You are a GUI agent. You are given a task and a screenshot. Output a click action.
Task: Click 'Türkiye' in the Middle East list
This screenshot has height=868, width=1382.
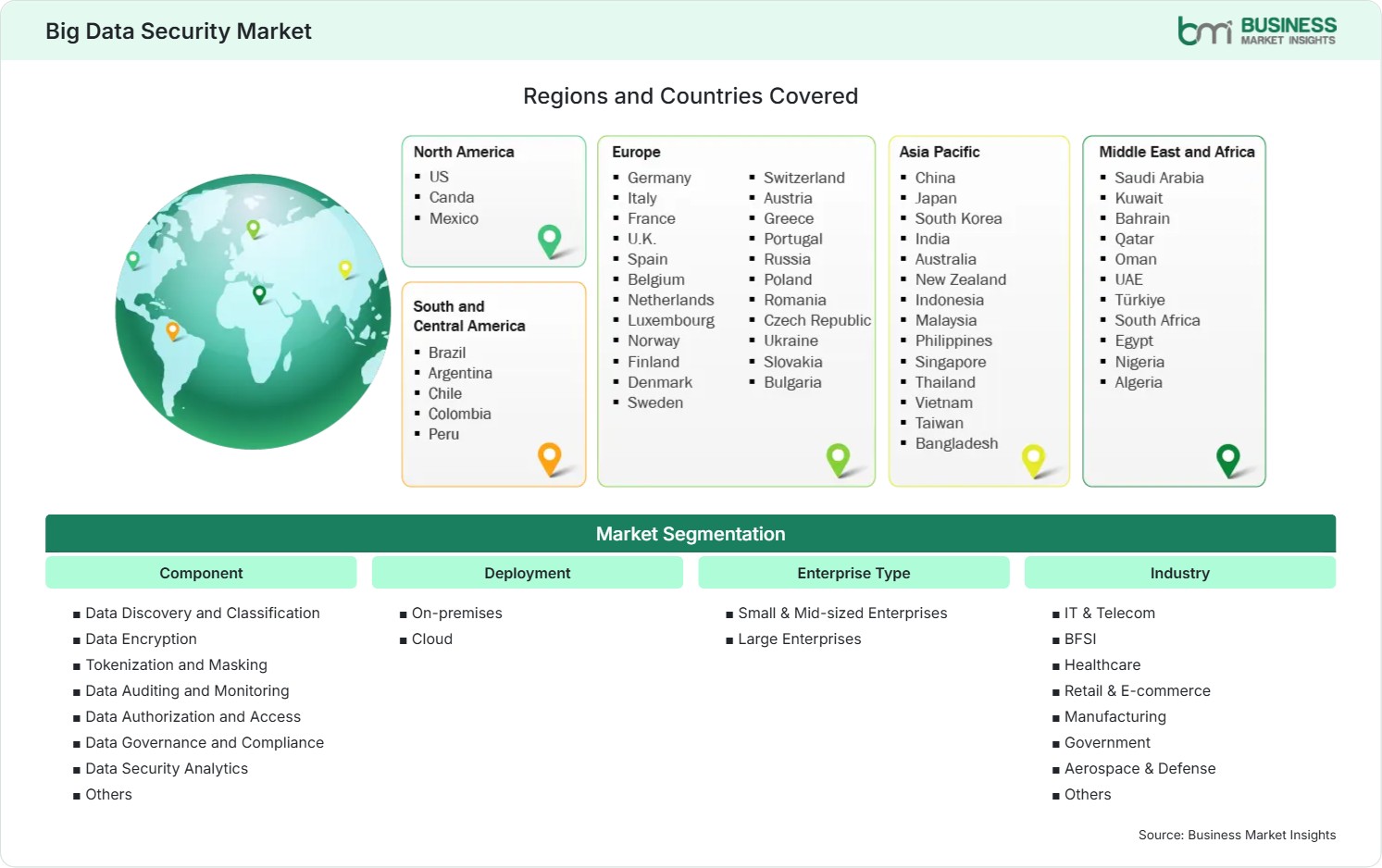click(1139, 300)
